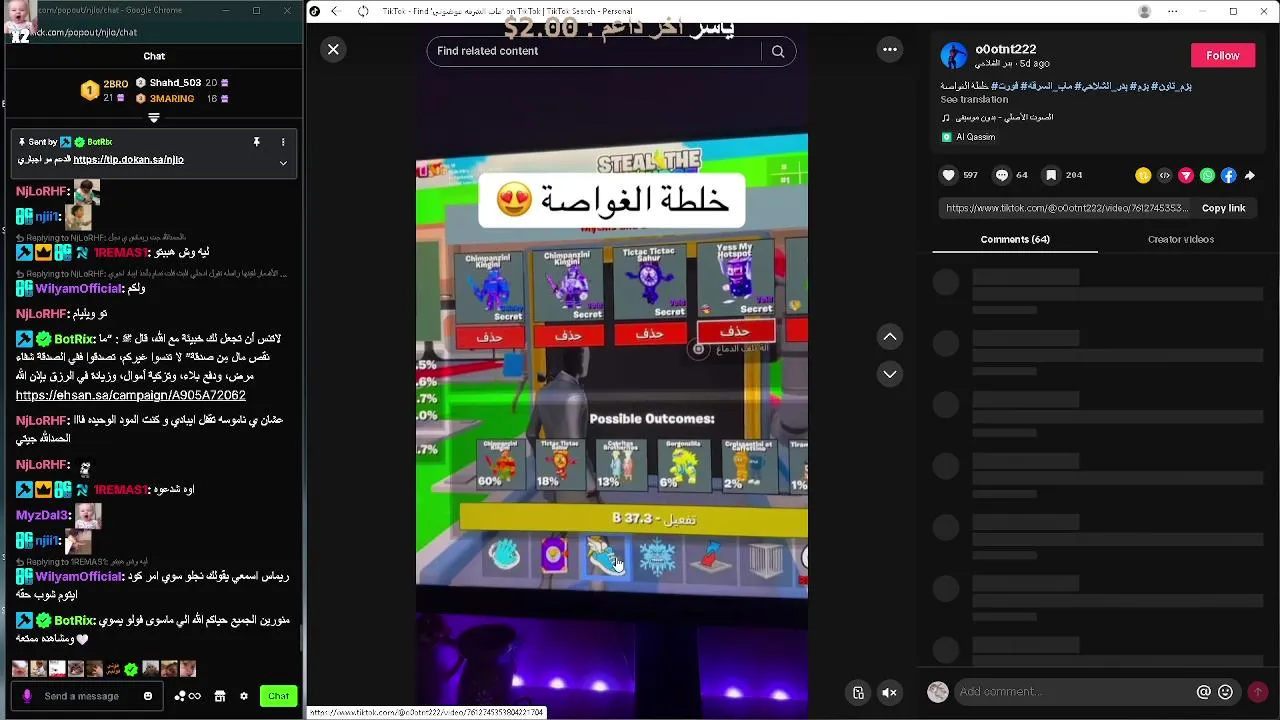Click the @ mention icon in comment box
Image resolution: width=1280 pixels, height=720 pixels.
point(1204,692)
